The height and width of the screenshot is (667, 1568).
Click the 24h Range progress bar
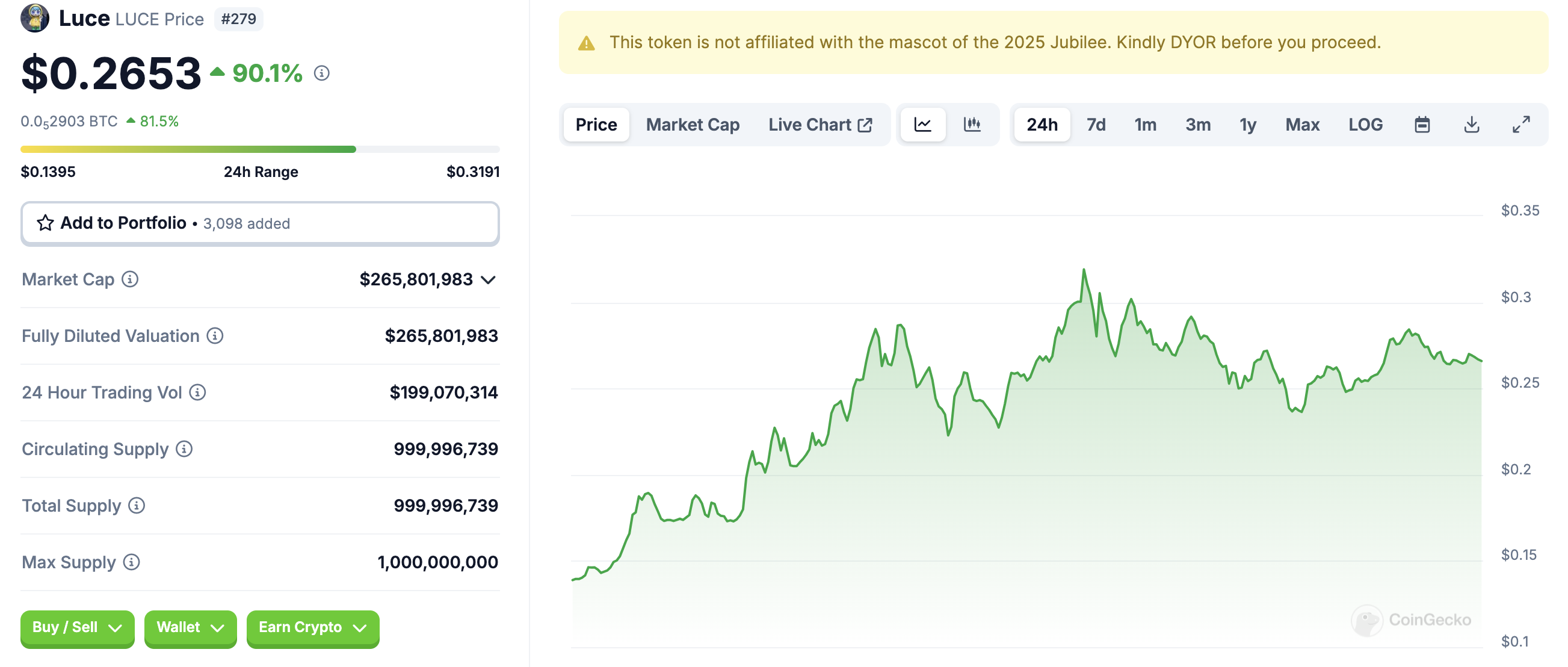tap(260, 149)
